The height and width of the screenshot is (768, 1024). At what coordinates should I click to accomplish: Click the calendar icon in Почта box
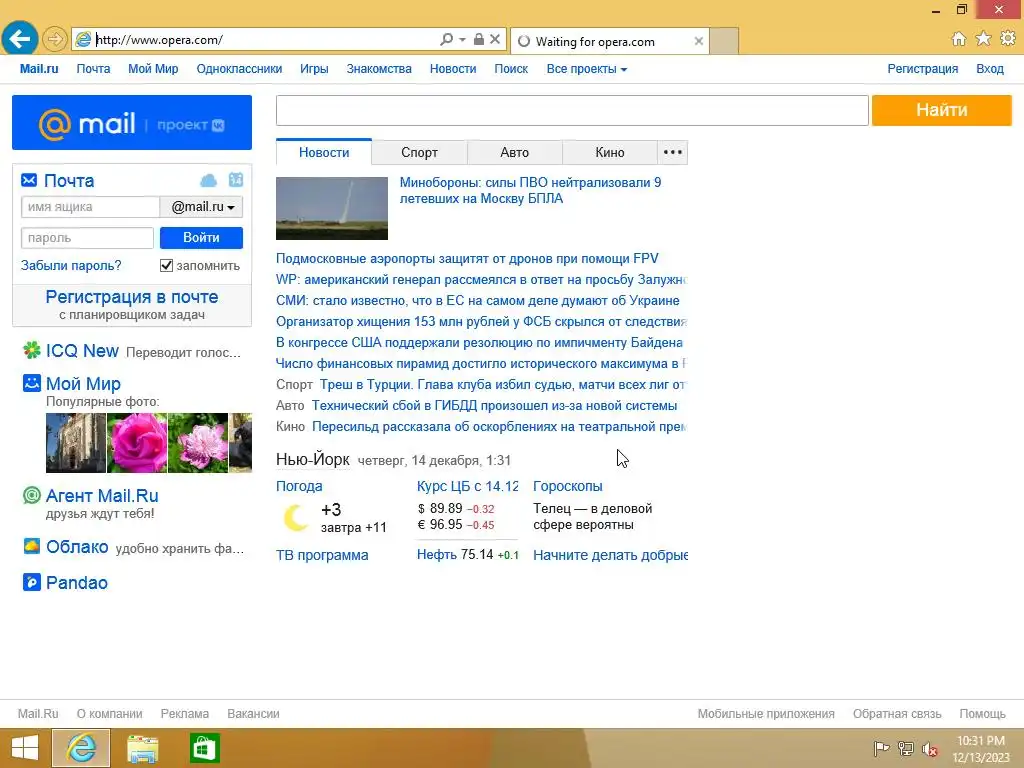[x=236, y=180]
